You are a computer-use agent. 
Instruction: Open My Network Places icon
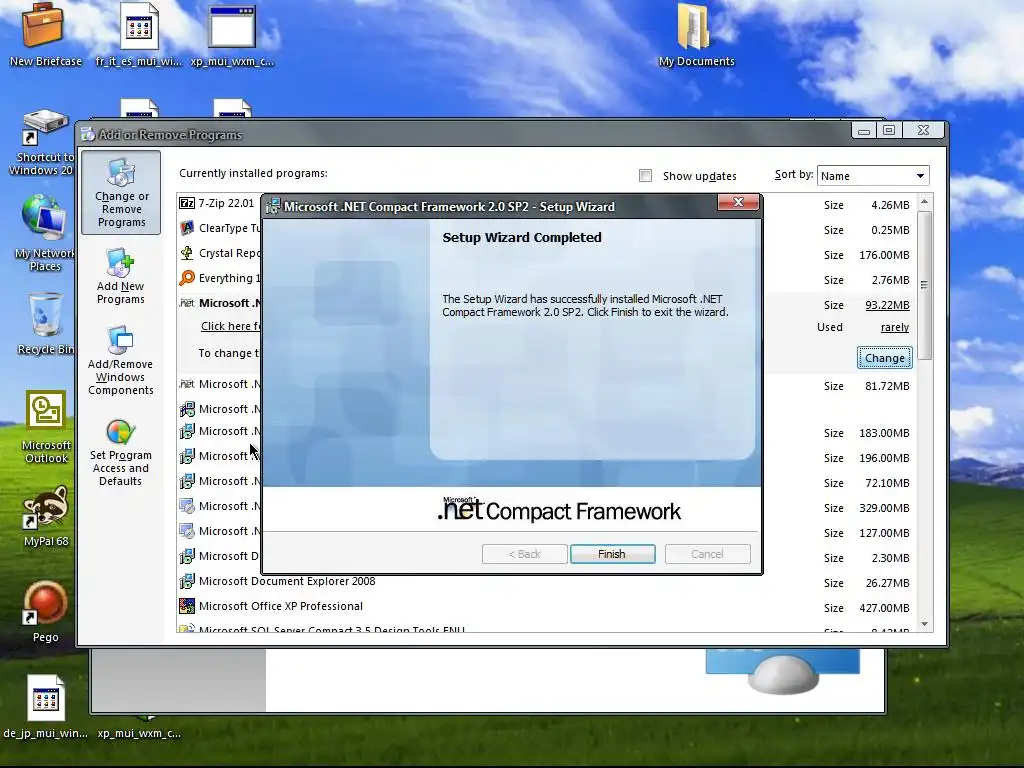[44, 233]
